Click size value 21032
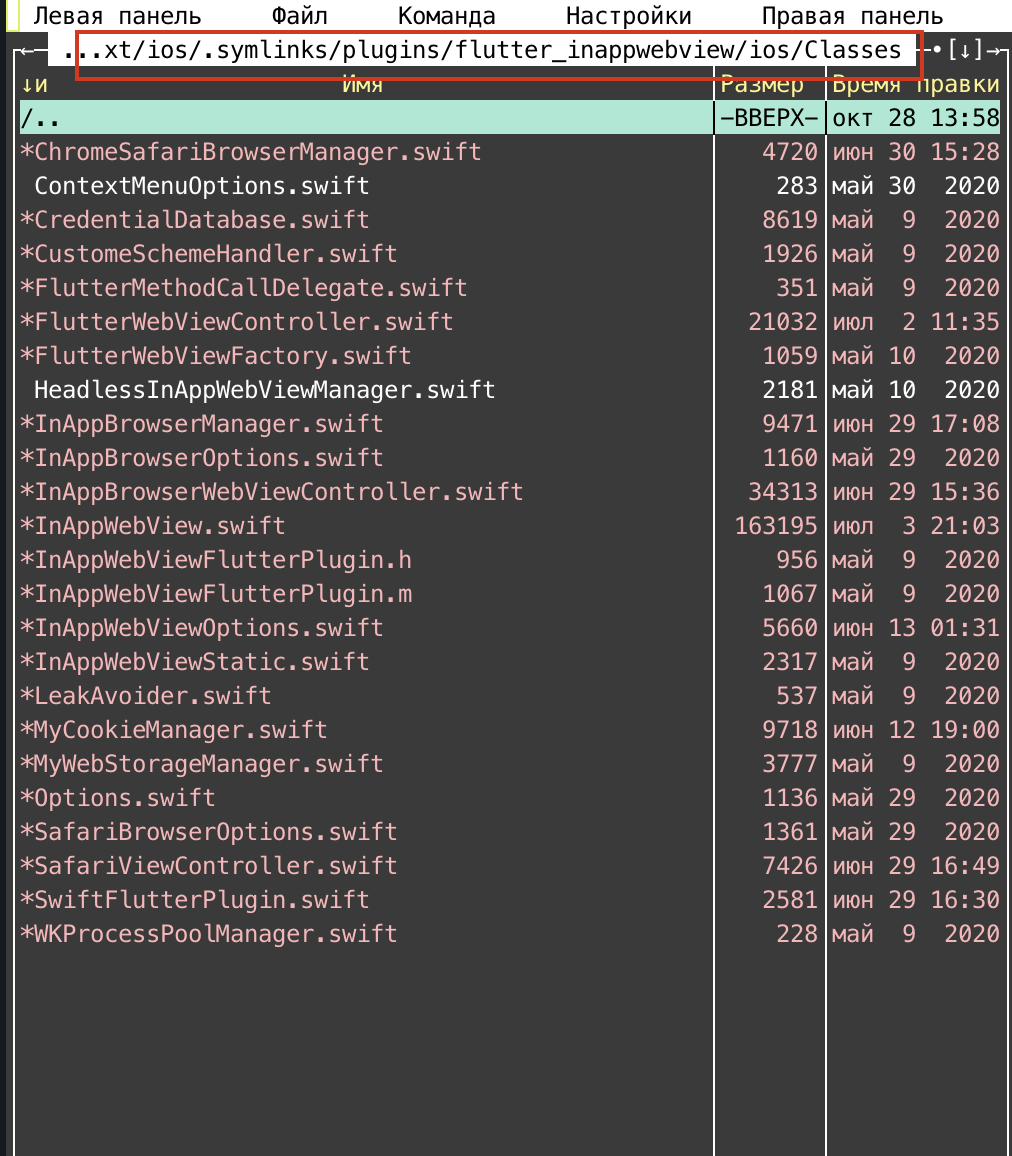The width and height of the screenshot is (1012, 1156). tap(783, 321)
